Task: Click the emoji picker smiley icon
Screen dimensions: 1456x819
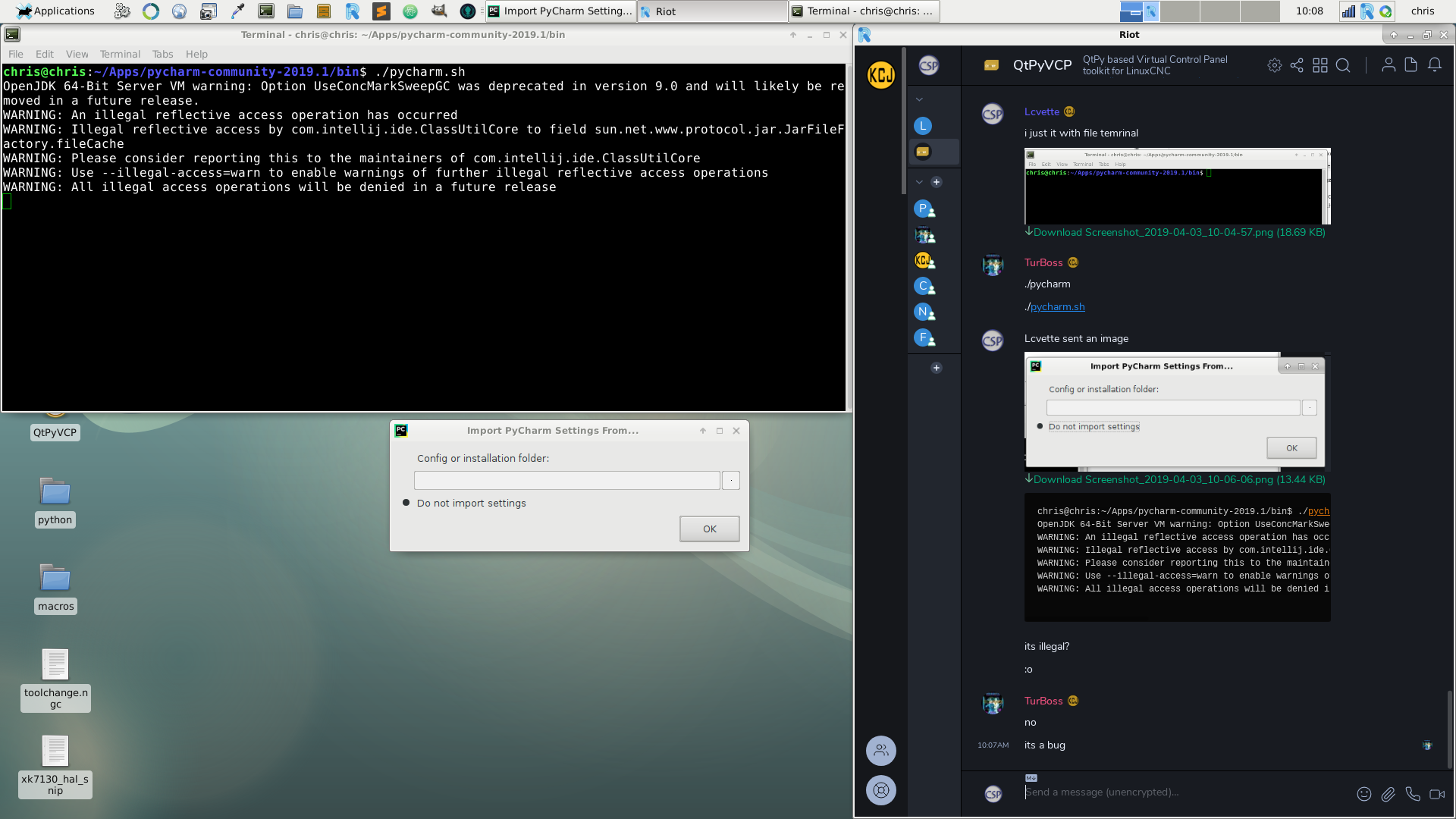Action: click(x=1364, y=794)
